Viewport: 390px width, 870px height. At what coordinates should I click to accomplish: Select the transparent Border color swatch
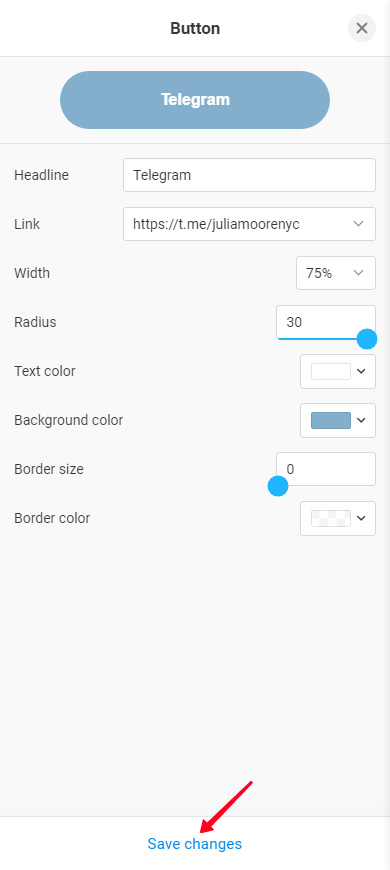pos(331,518)
